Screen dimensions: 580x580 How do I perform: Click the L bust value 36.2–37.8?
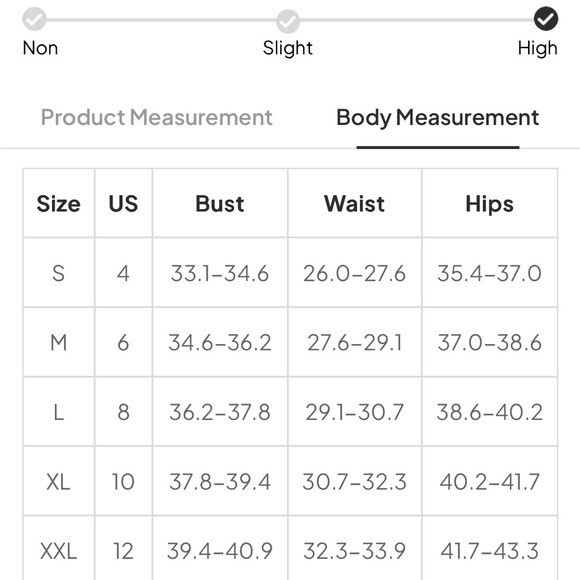(220, 412)
